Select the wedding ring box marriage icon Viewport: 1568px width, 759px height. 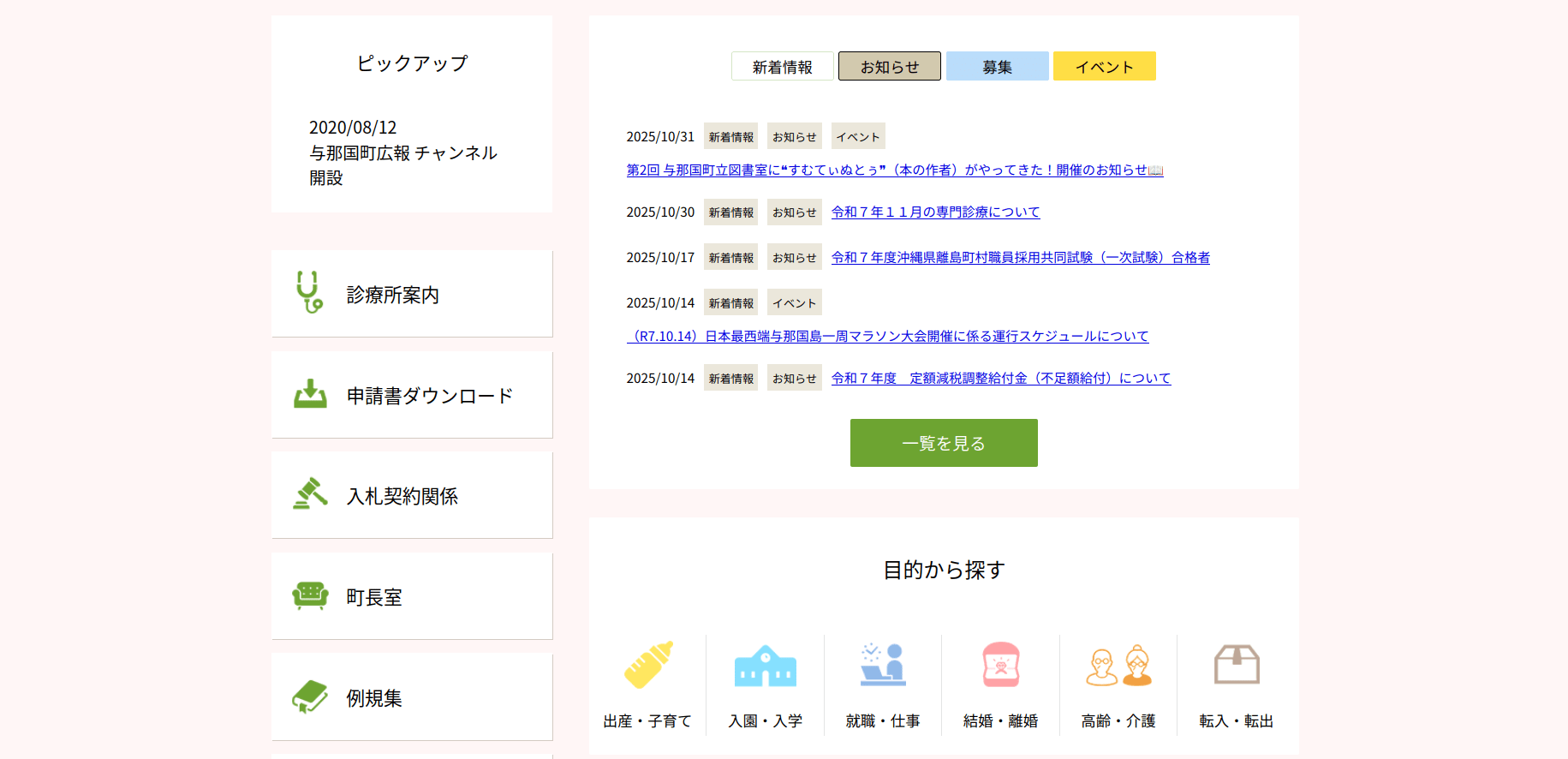pos(1000,665)
